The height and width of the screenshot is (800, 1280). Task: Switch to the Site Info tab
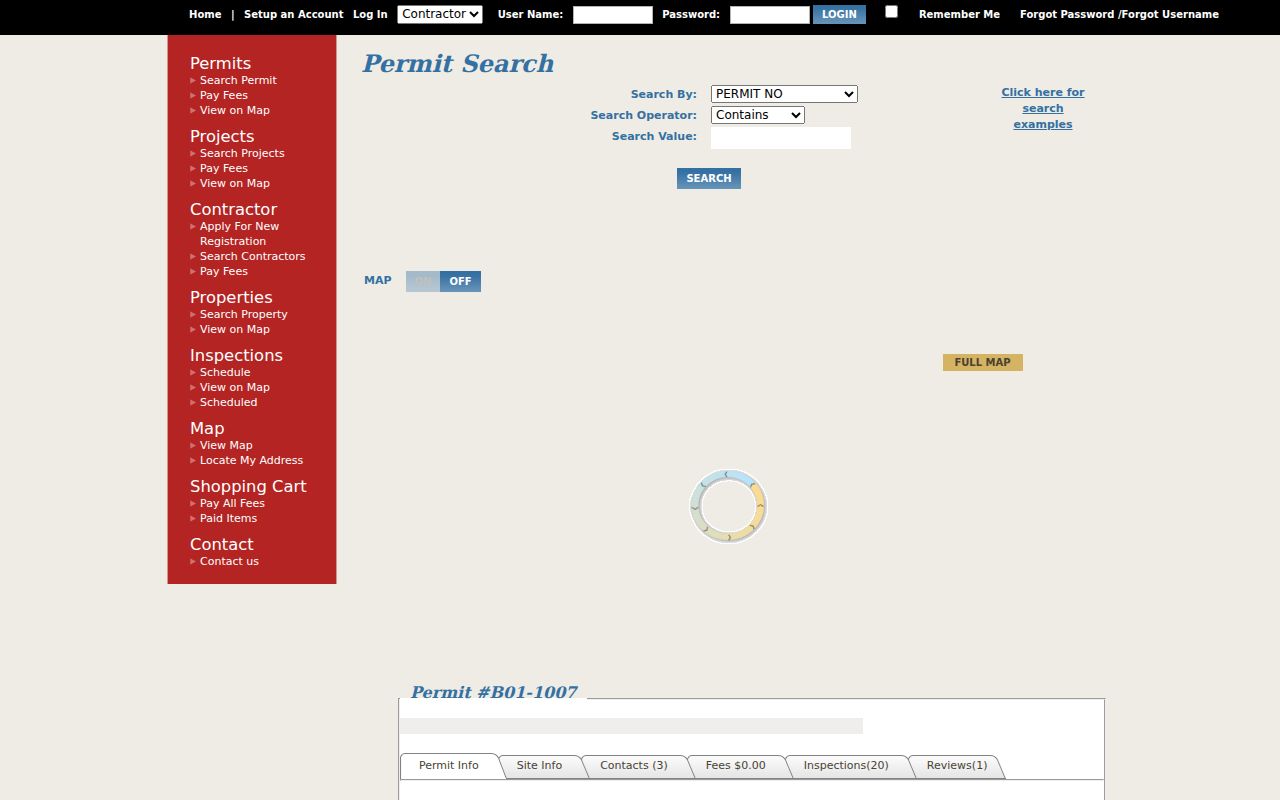[539, 766]
